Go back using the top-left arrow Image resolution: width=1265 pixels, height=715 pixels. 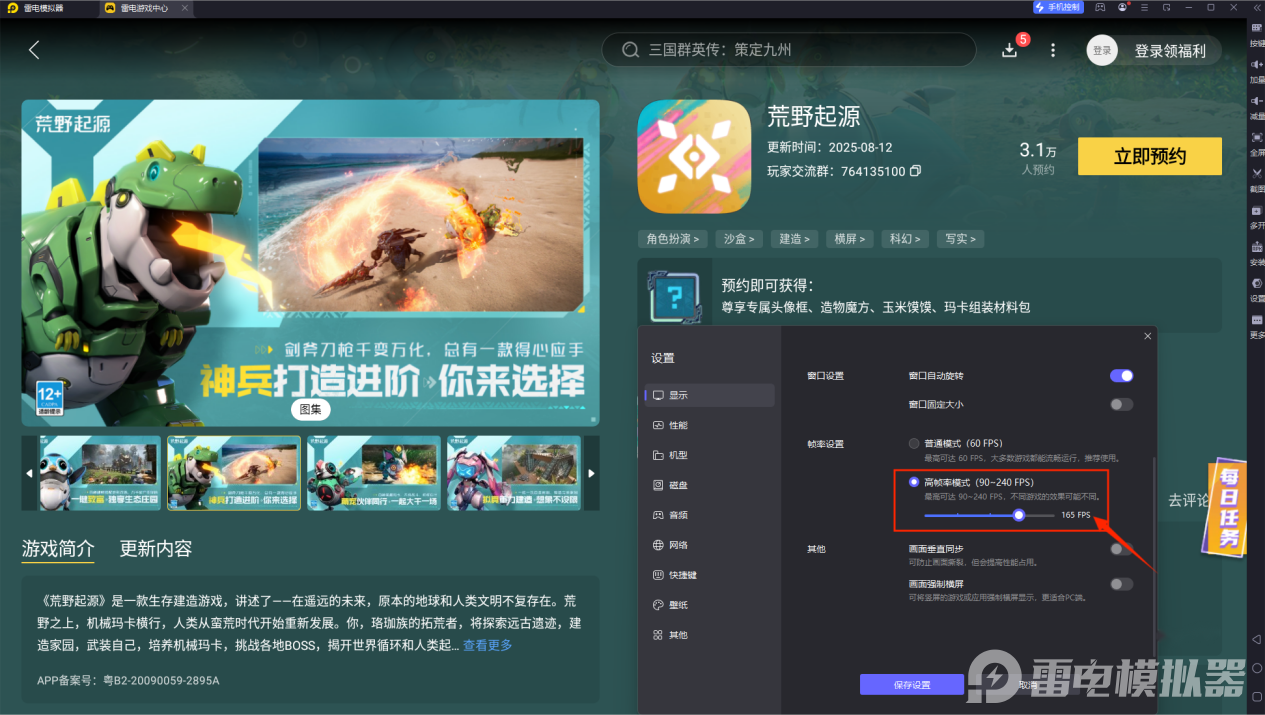click(34, 50)
